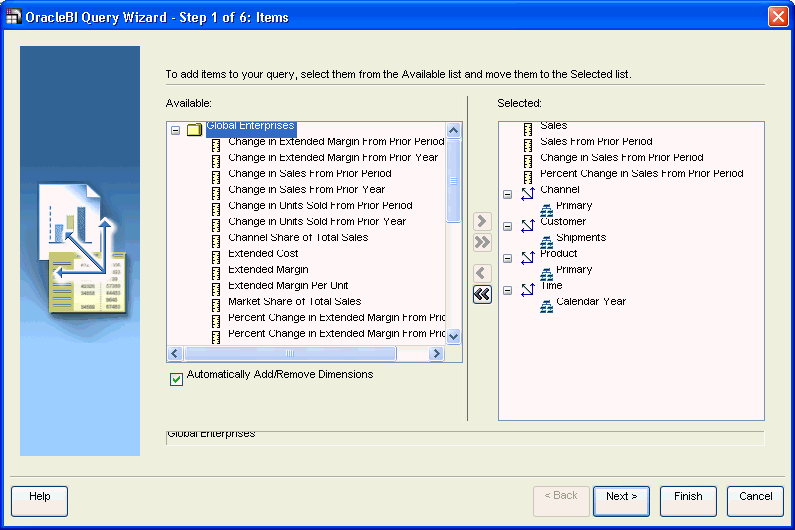
Task: Click the Customer dimension icon
Action: click(x=528, y=226)
